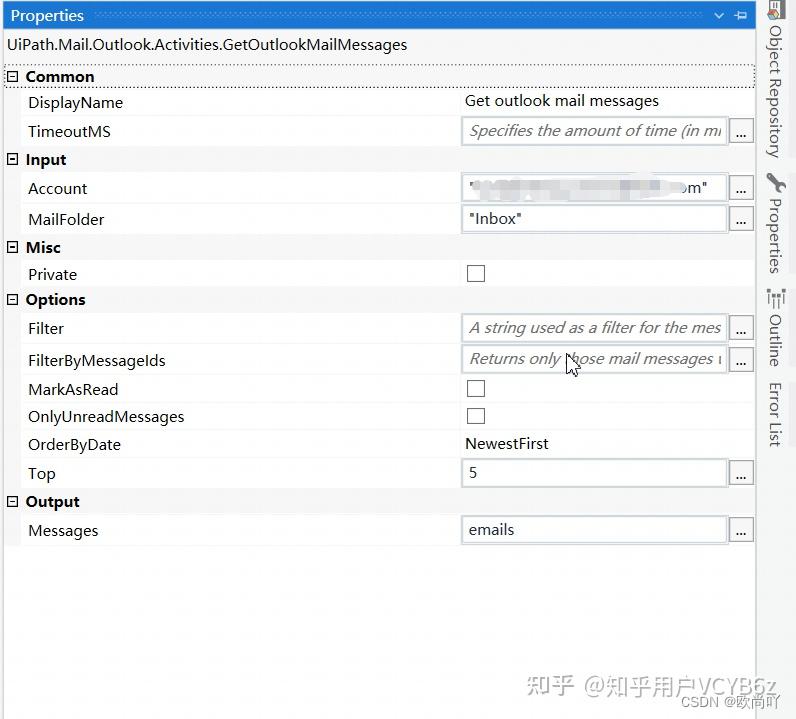Screen dimensions: 796x719
Task: Collapse the Misc section
Action: tap(12, 247)
